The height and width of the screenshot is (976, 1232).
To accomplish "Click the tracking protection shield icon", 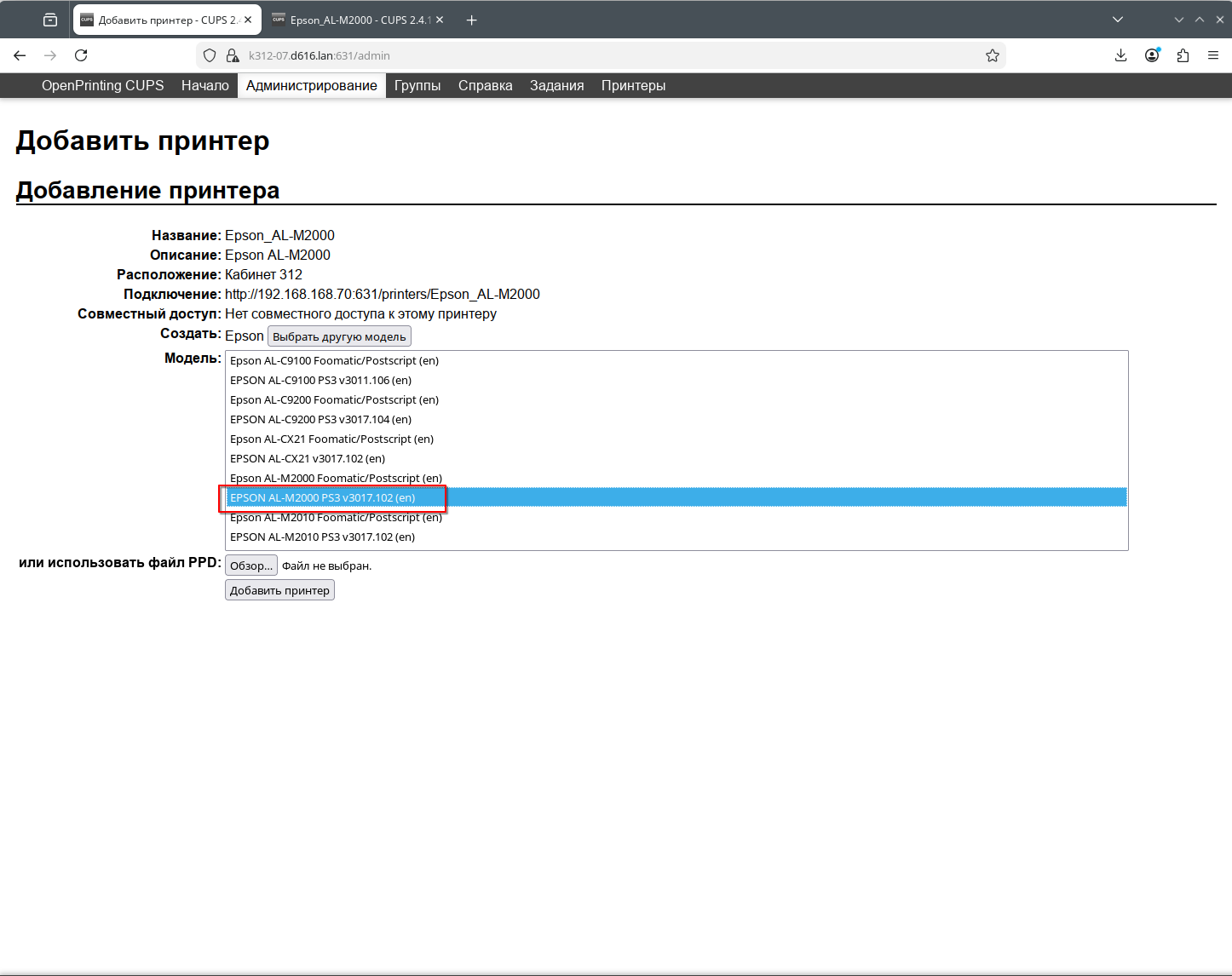I will [210, 55].
